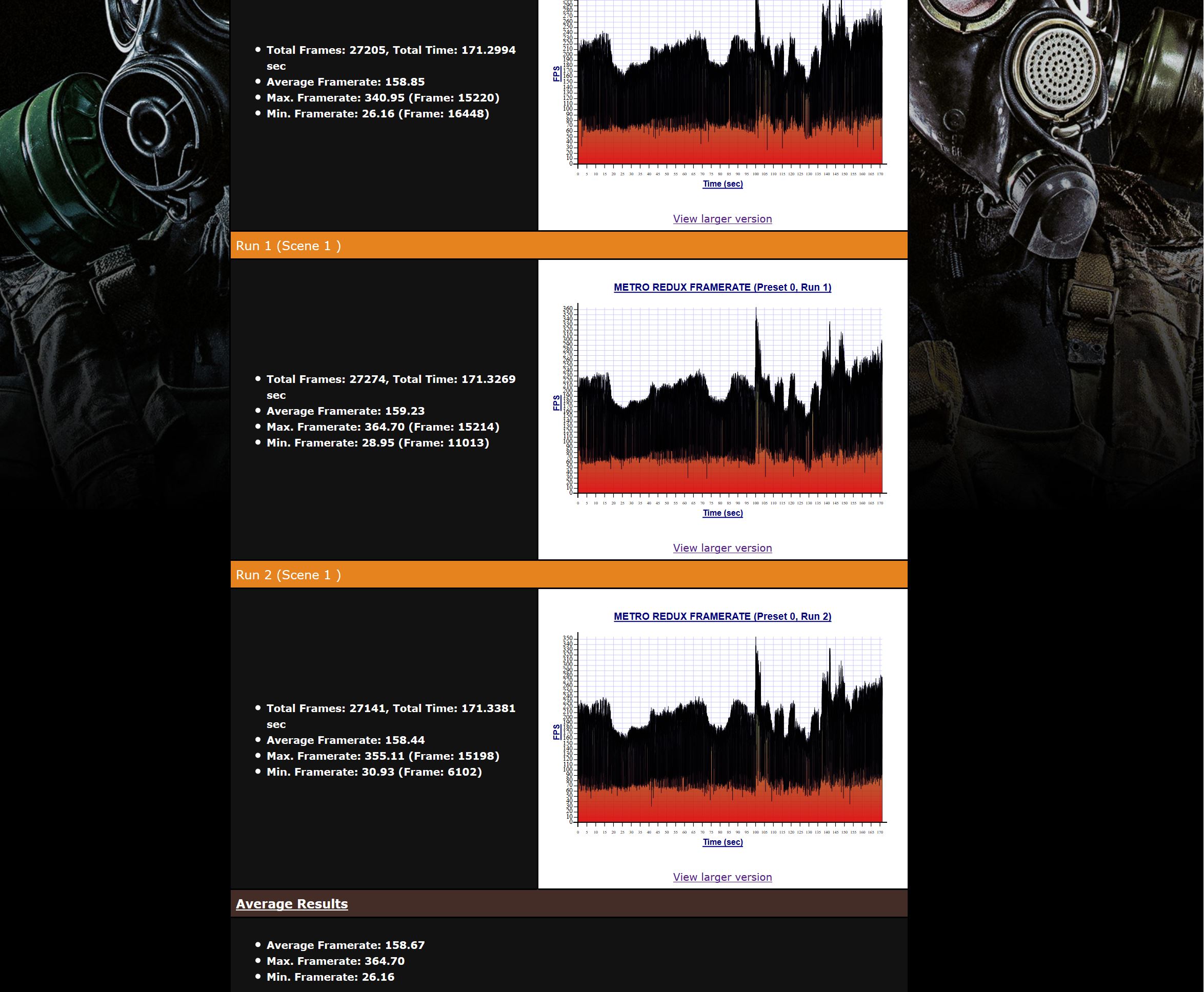Click the Run 1 (Scene 1) orange header
The image size is (1204, 992).
289,246
